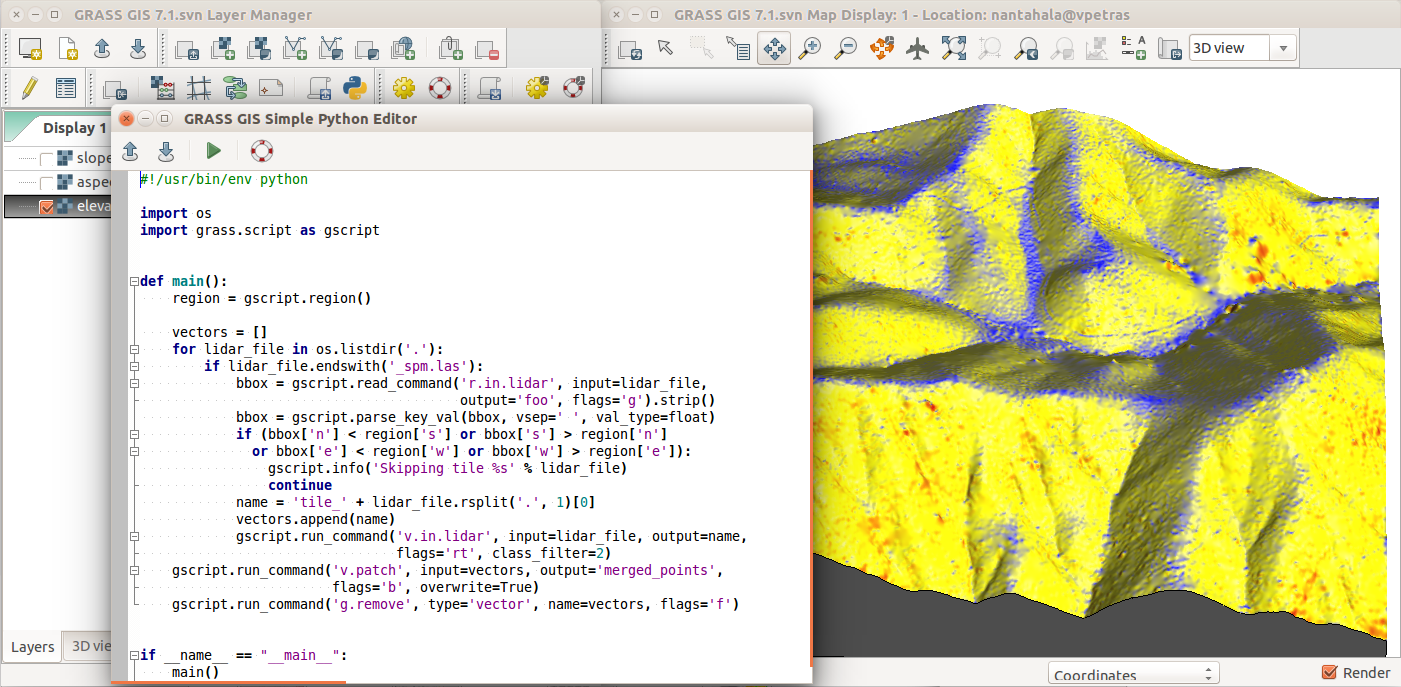The height and width of the screenshot is (687, 1401).
Task: Launch the graphical modeler
Action: click(x=235, y=88)
